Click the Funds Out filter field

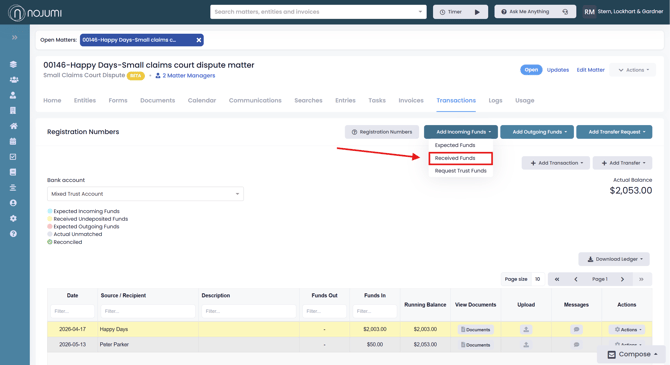click(x=324, y=311)
